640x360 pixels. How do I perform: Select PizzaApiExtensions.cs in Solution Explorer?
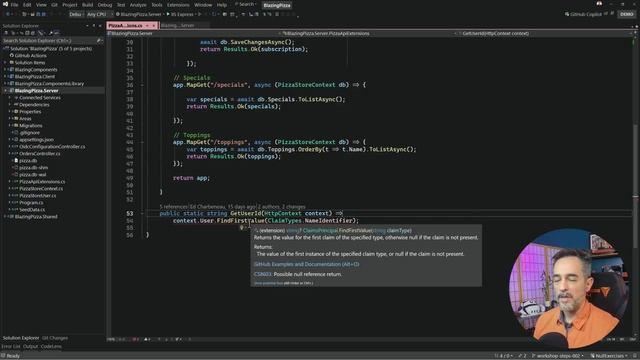tap(42, 181)
